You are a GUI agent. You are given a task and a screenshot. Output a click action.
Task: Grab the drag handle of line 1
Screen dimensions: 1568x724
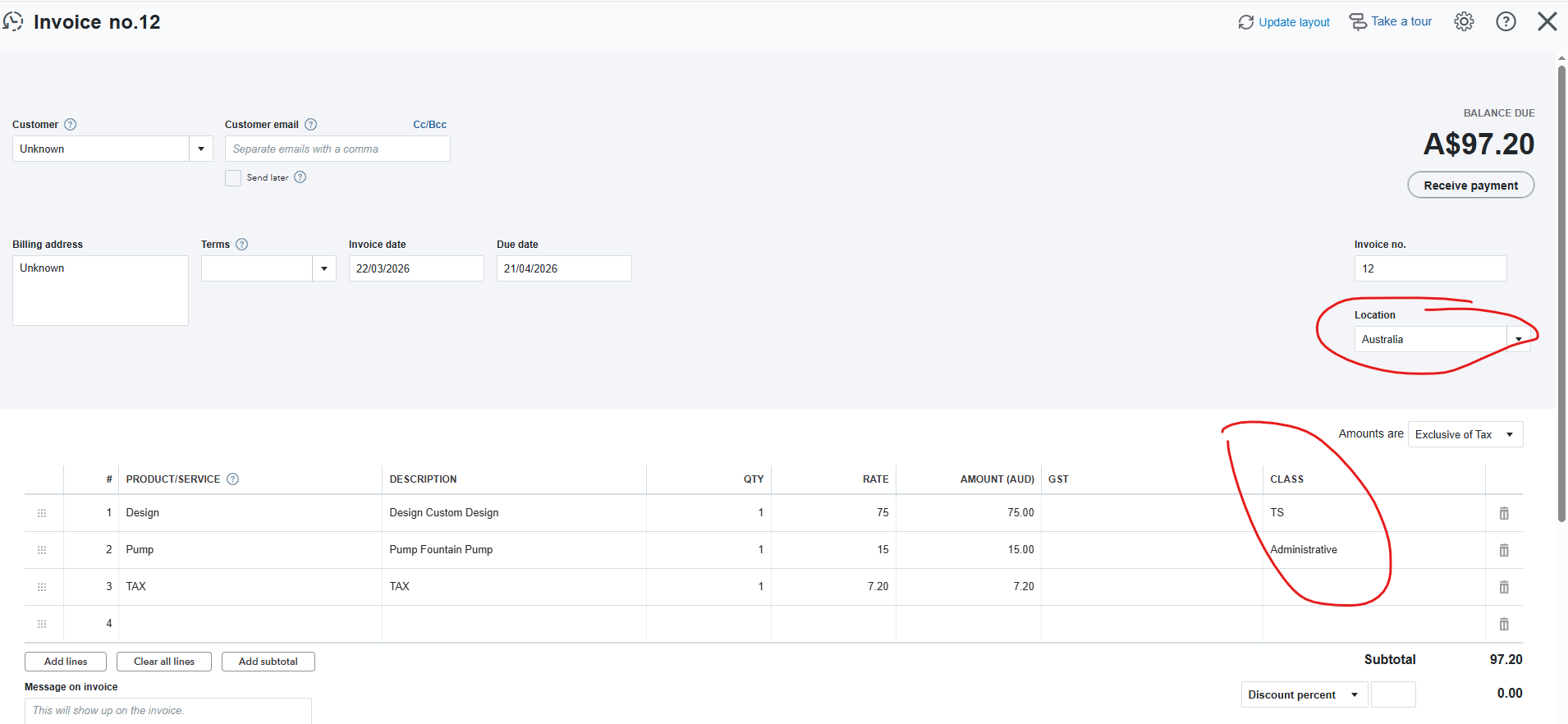pyautogui.click(x=42, y=513)
